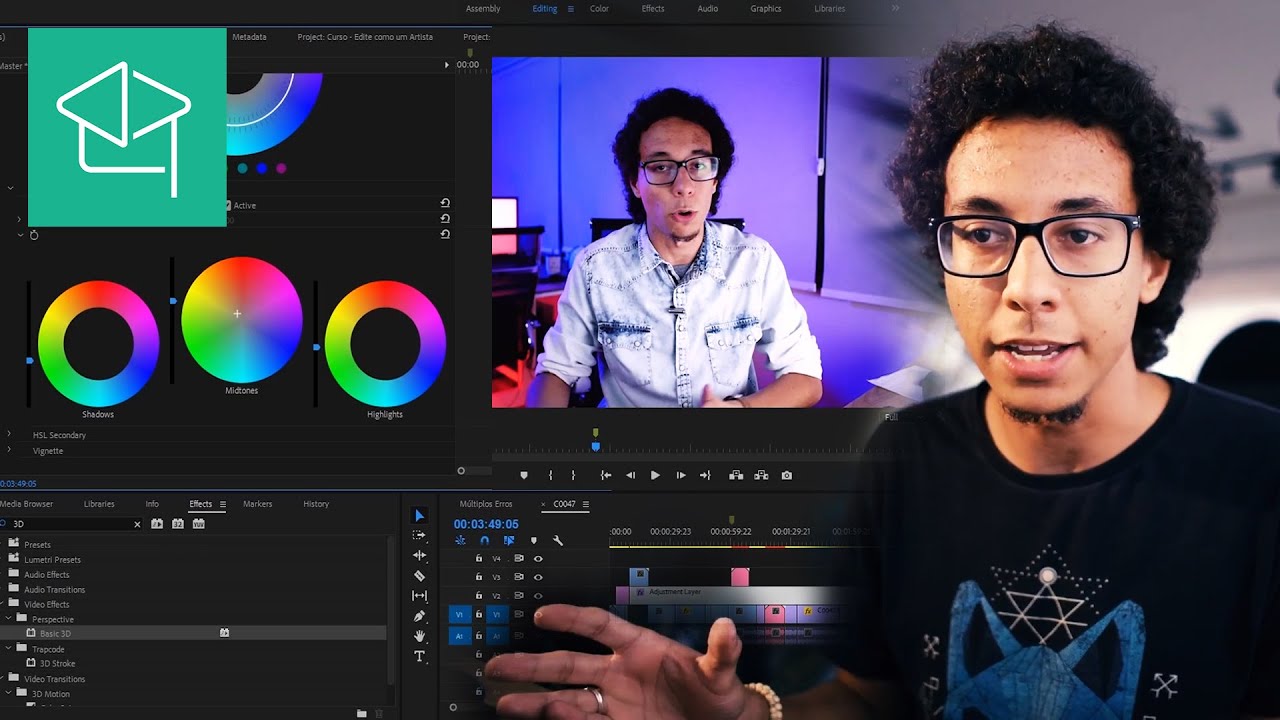Click the Export Frame camera icon

tap(787, 475)
